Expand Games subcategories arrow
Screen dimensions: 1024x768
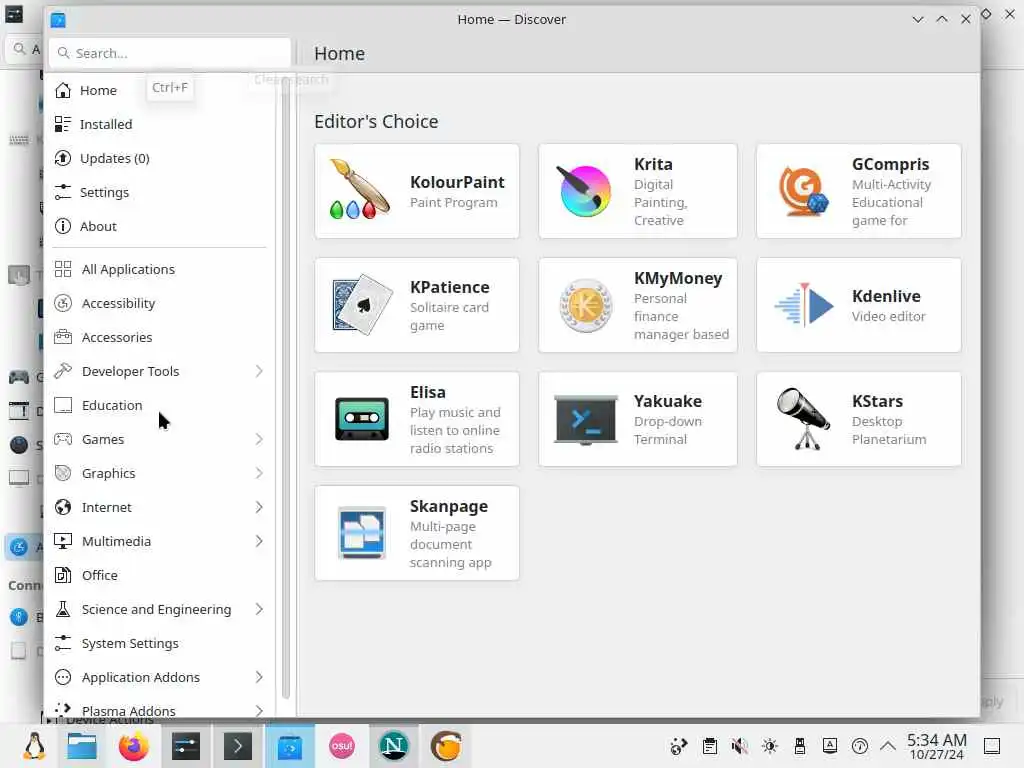[259, 439]
